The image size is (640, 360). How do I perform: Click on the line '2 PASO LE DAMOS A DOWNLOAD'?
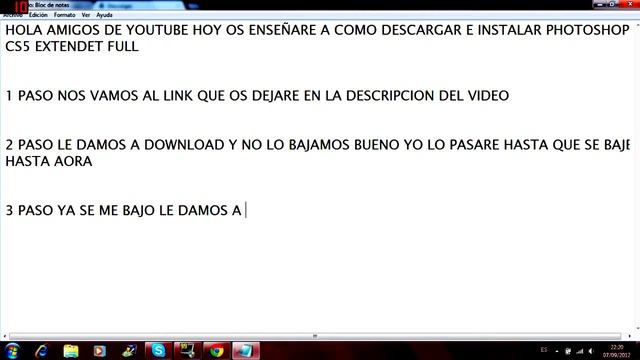(x=318, y=144)
